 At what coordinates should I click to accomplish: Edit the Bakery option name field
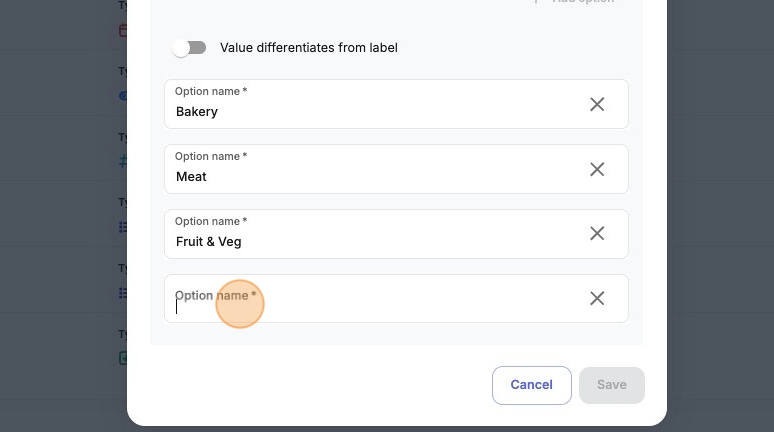click(375, 104)
